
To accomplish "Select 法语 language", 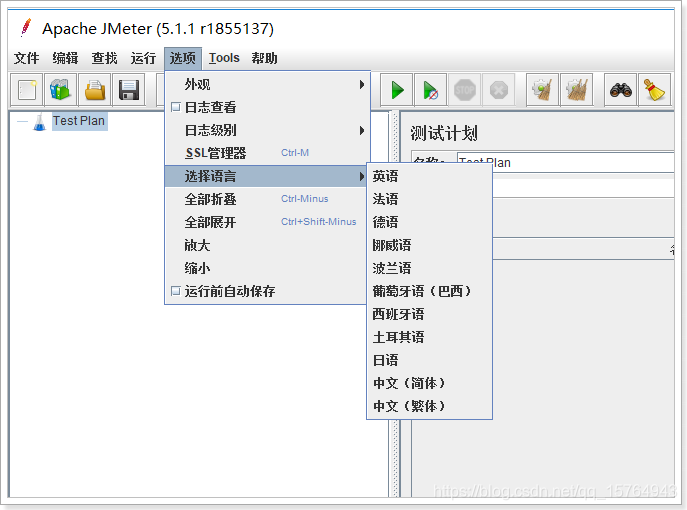I will pos(429,199).
